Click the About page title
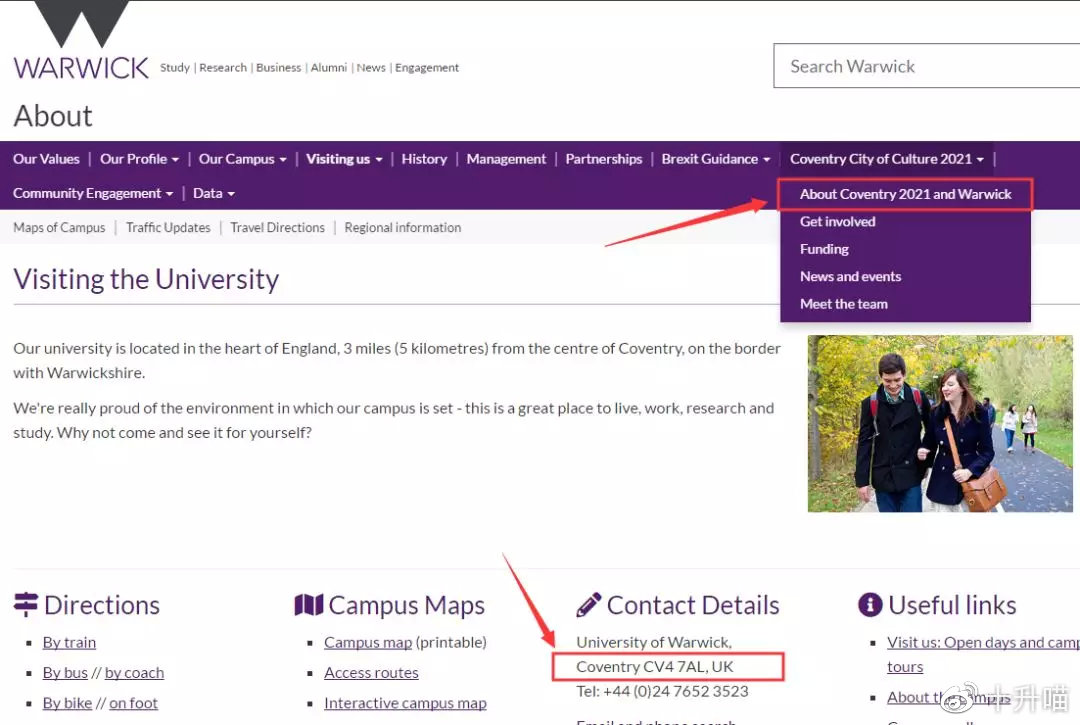 point(53,116)
